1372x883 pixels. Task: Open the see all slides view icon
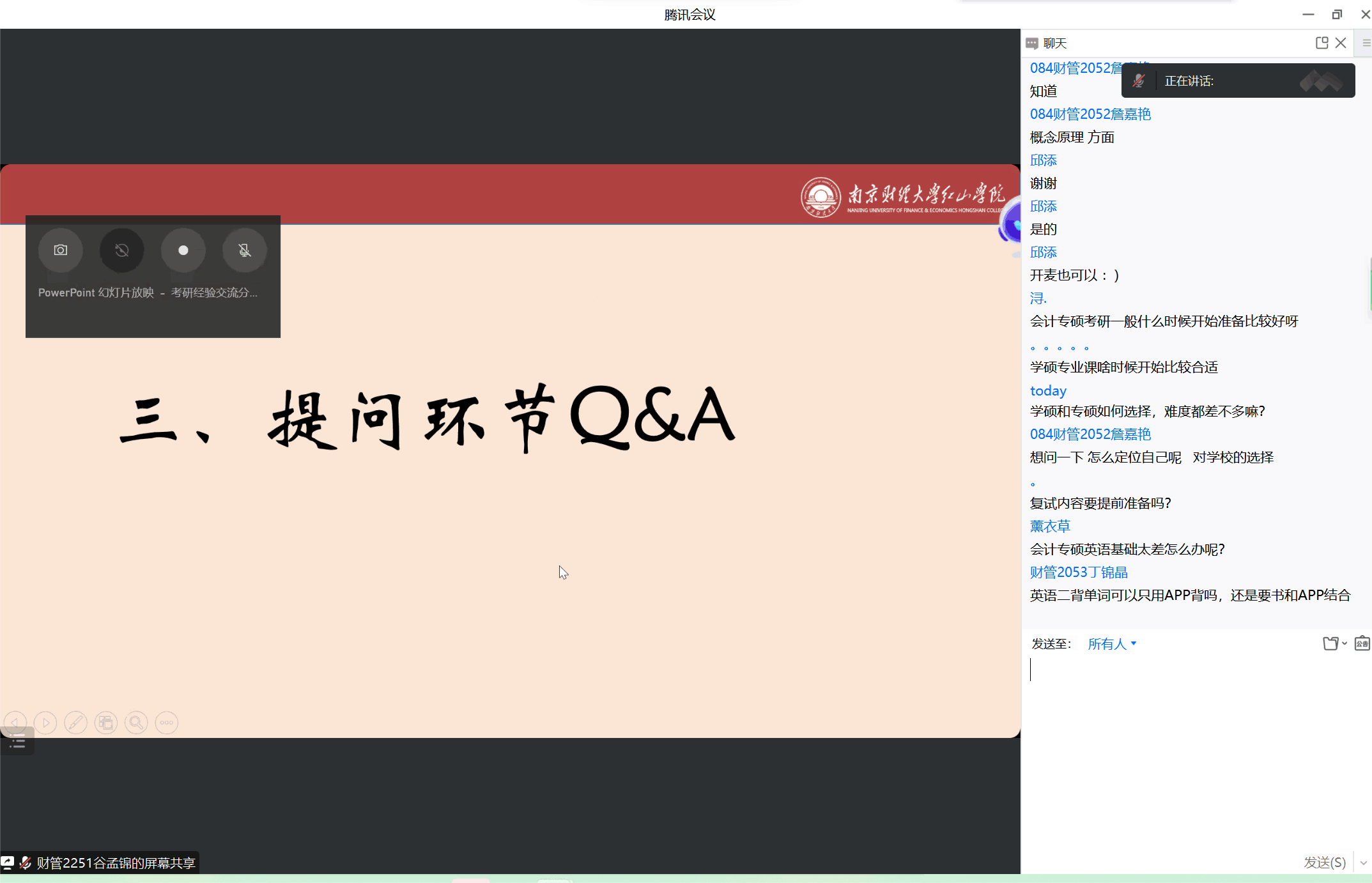[x=106, y=723]
